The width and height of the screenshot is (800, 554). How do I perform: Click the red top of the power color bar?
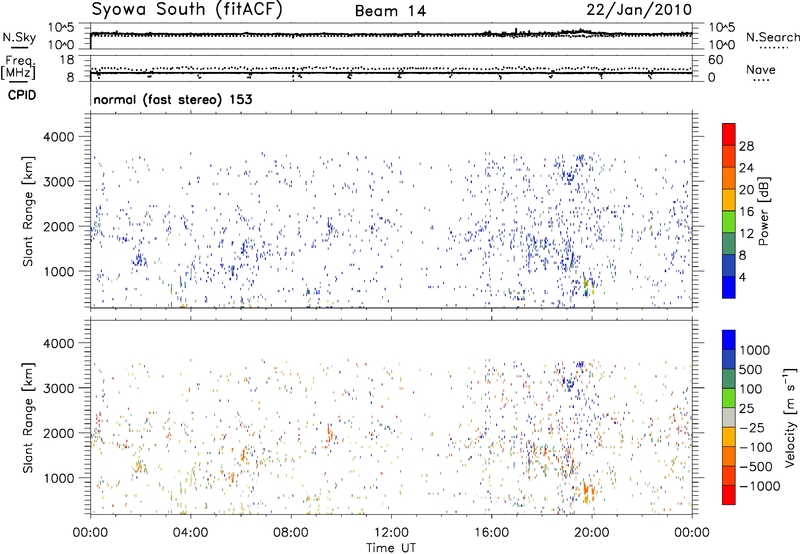(x=729, y=134)
